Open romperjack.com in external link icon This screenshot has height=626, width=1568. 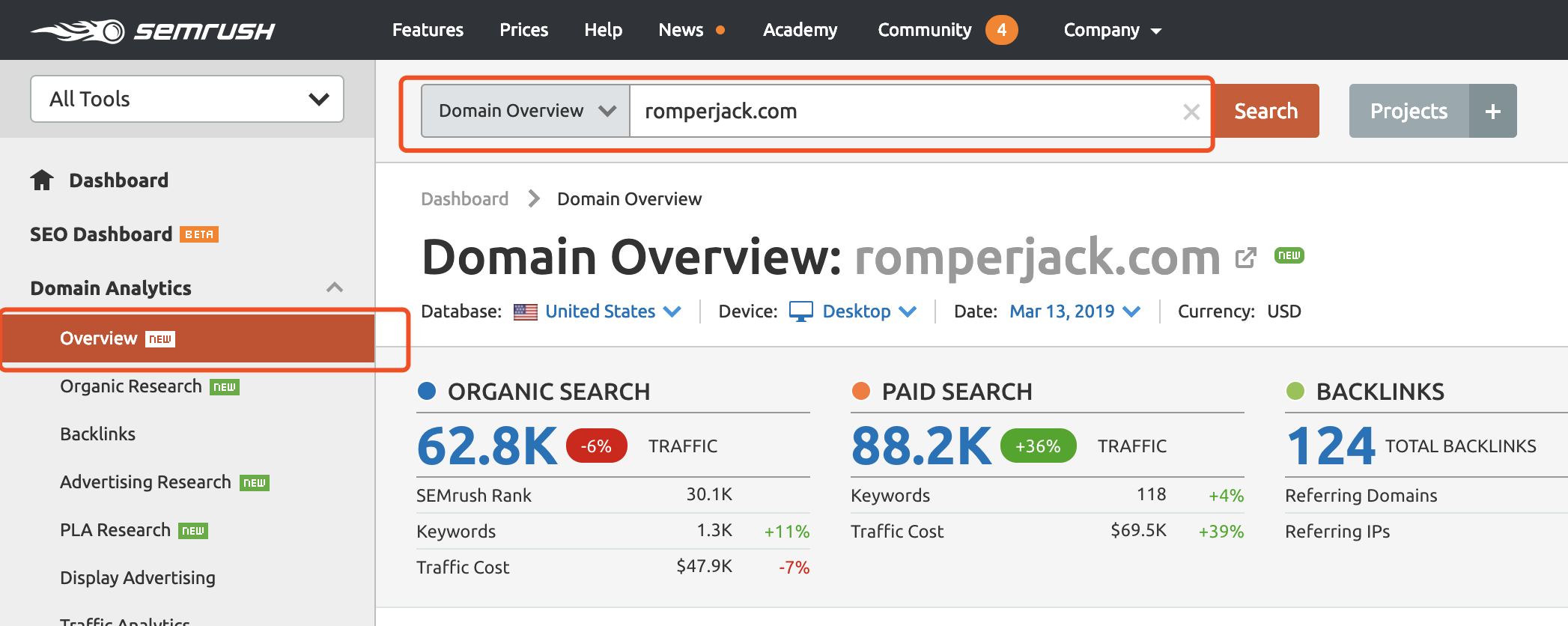click(1245, 258)
